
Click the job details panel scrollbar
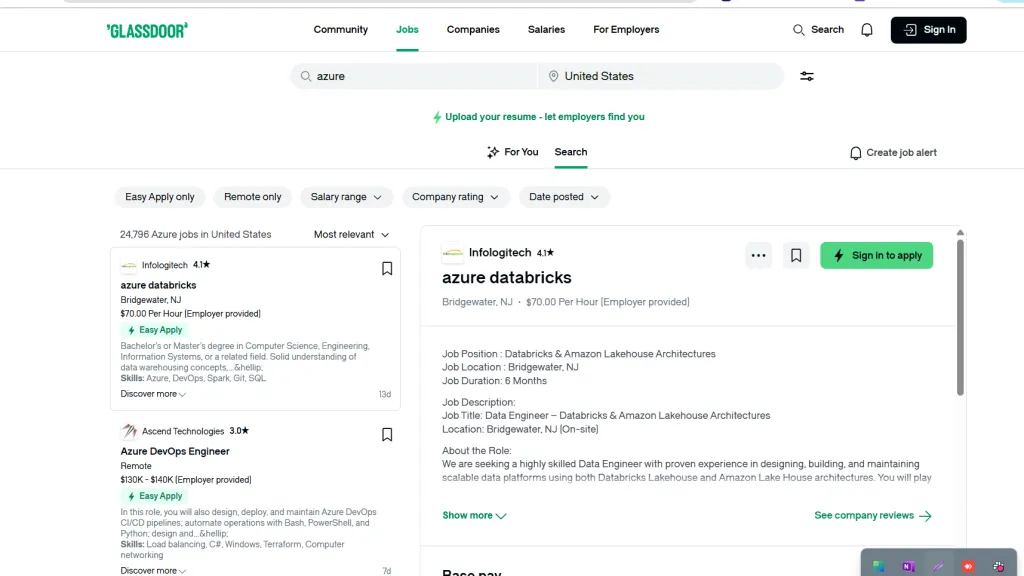tap(960, 317)
